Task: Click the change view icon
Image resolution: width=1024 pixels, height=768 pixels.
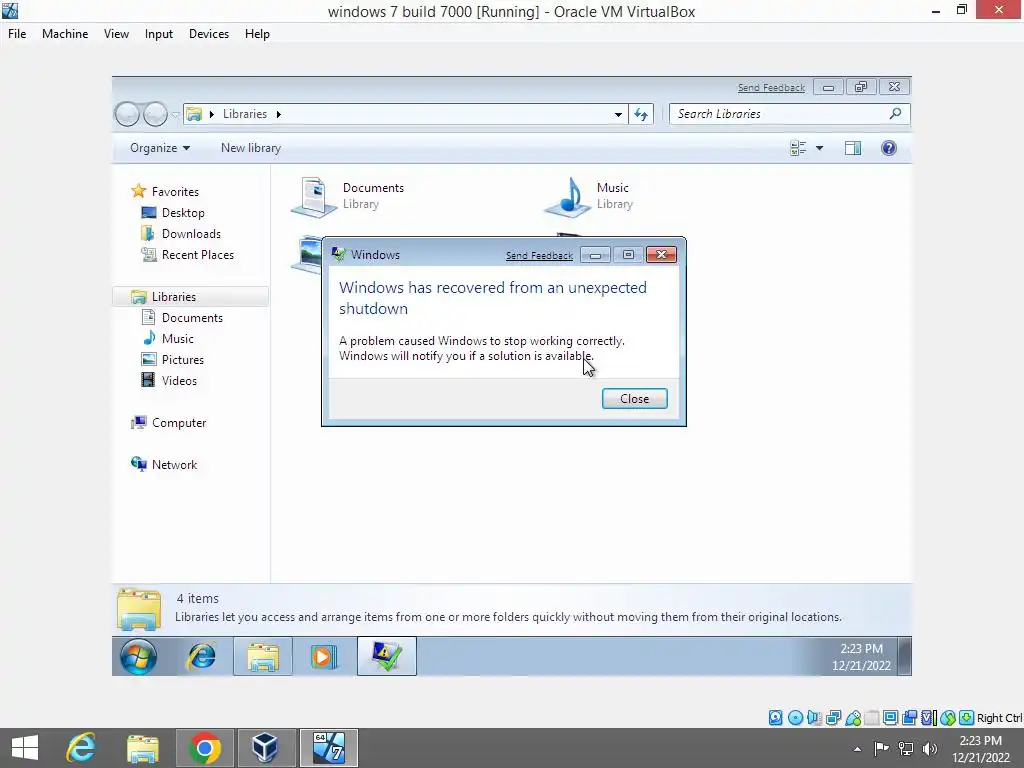Action: (798, 148)
